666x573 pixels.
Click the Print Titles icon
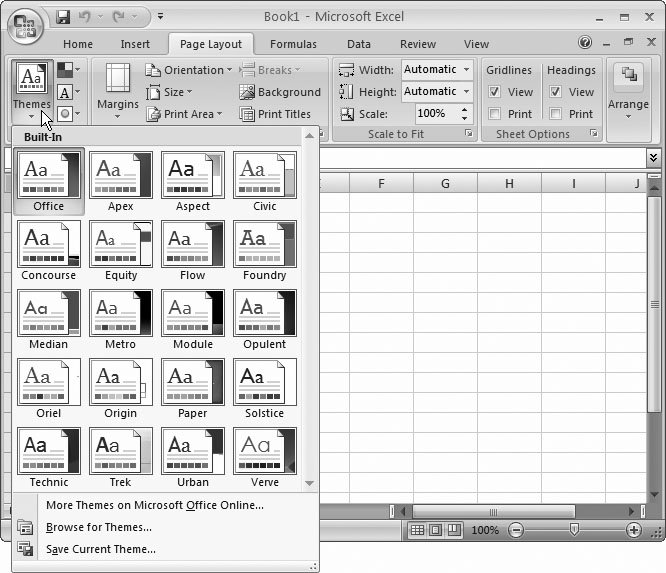(x=247, y=114)
